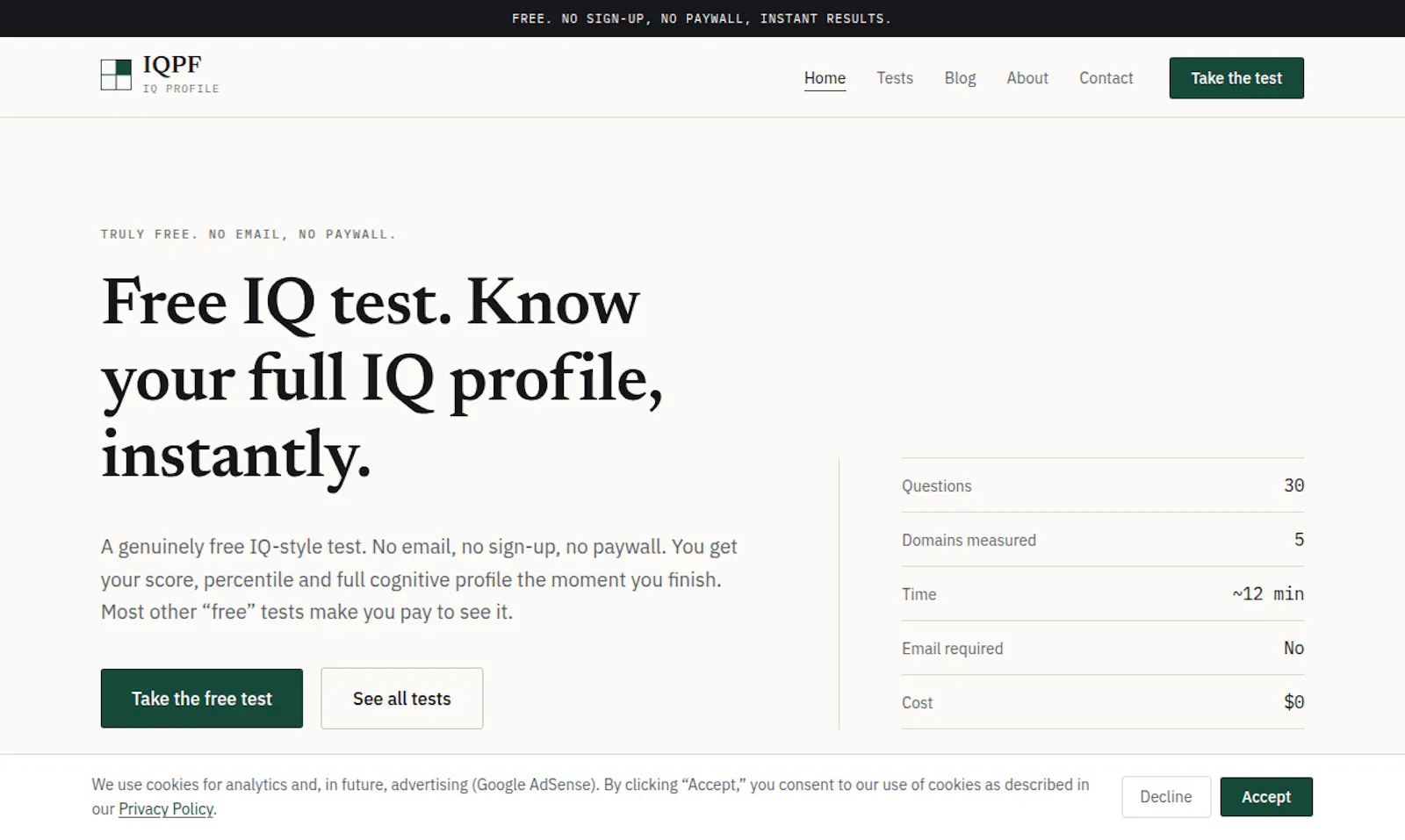Viewport: 1405px width, 840px height.
Task: Click the '5' domains value
Action: [1300, 540]
